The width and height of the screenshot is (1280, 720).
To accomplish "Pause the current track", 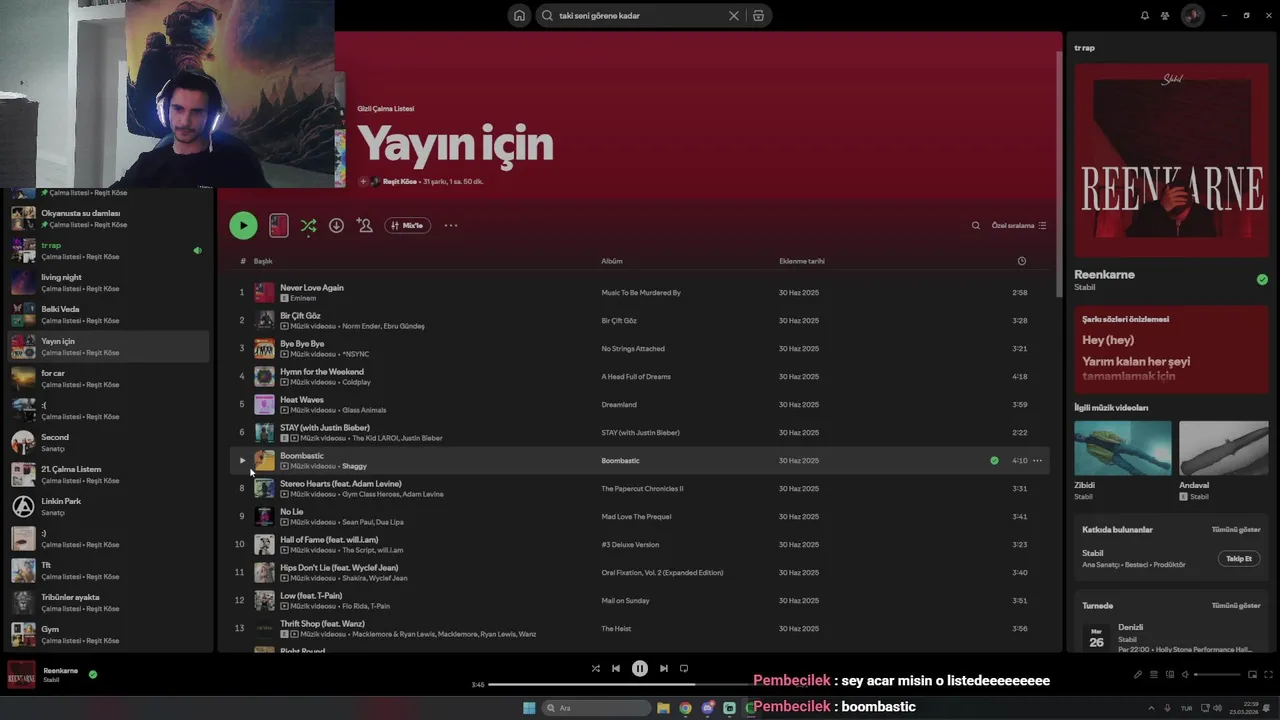I will tap(640, 668).
